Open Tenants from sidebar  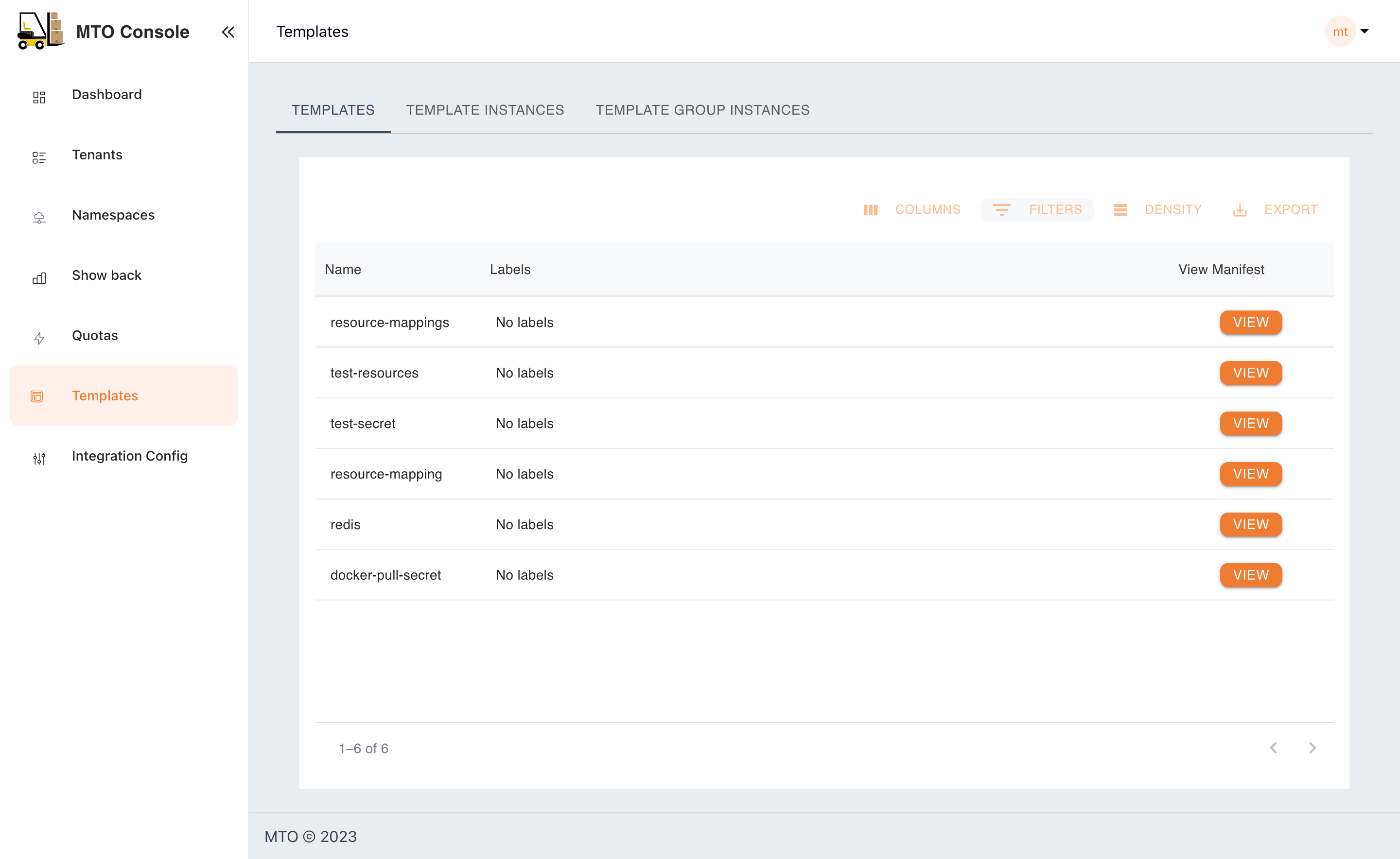pyautogui.click(x=124, y=155)
